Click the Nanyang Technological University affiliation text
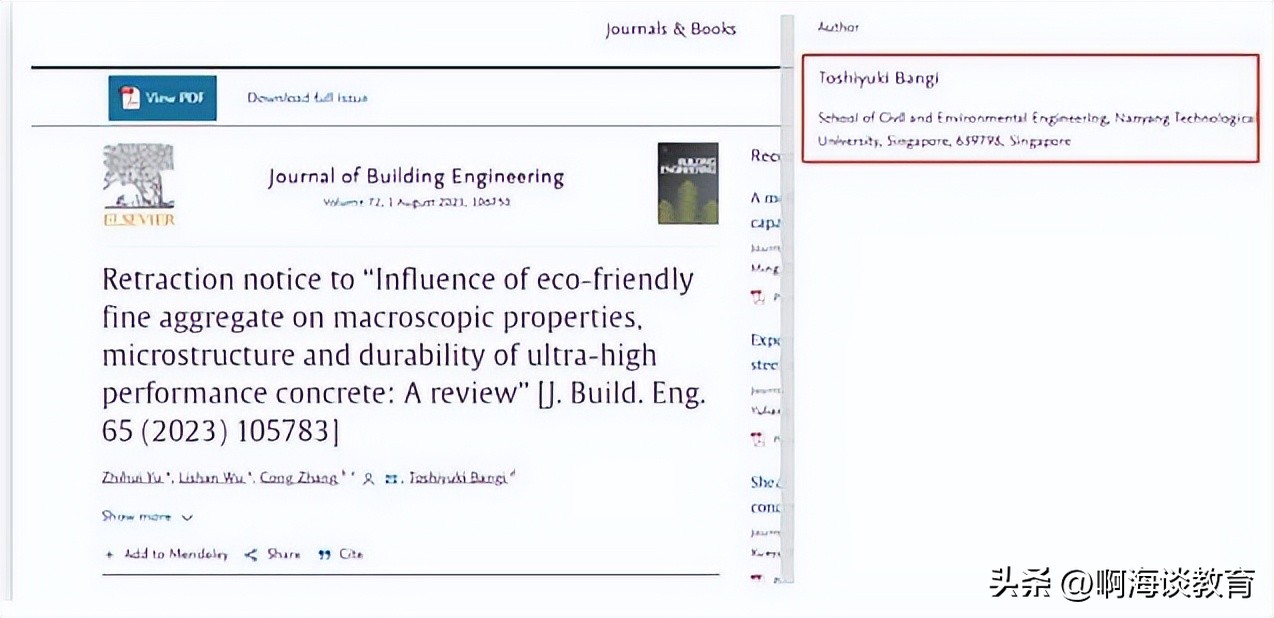The height and width of the screenshot is (618, 1274). [1036, 130]
